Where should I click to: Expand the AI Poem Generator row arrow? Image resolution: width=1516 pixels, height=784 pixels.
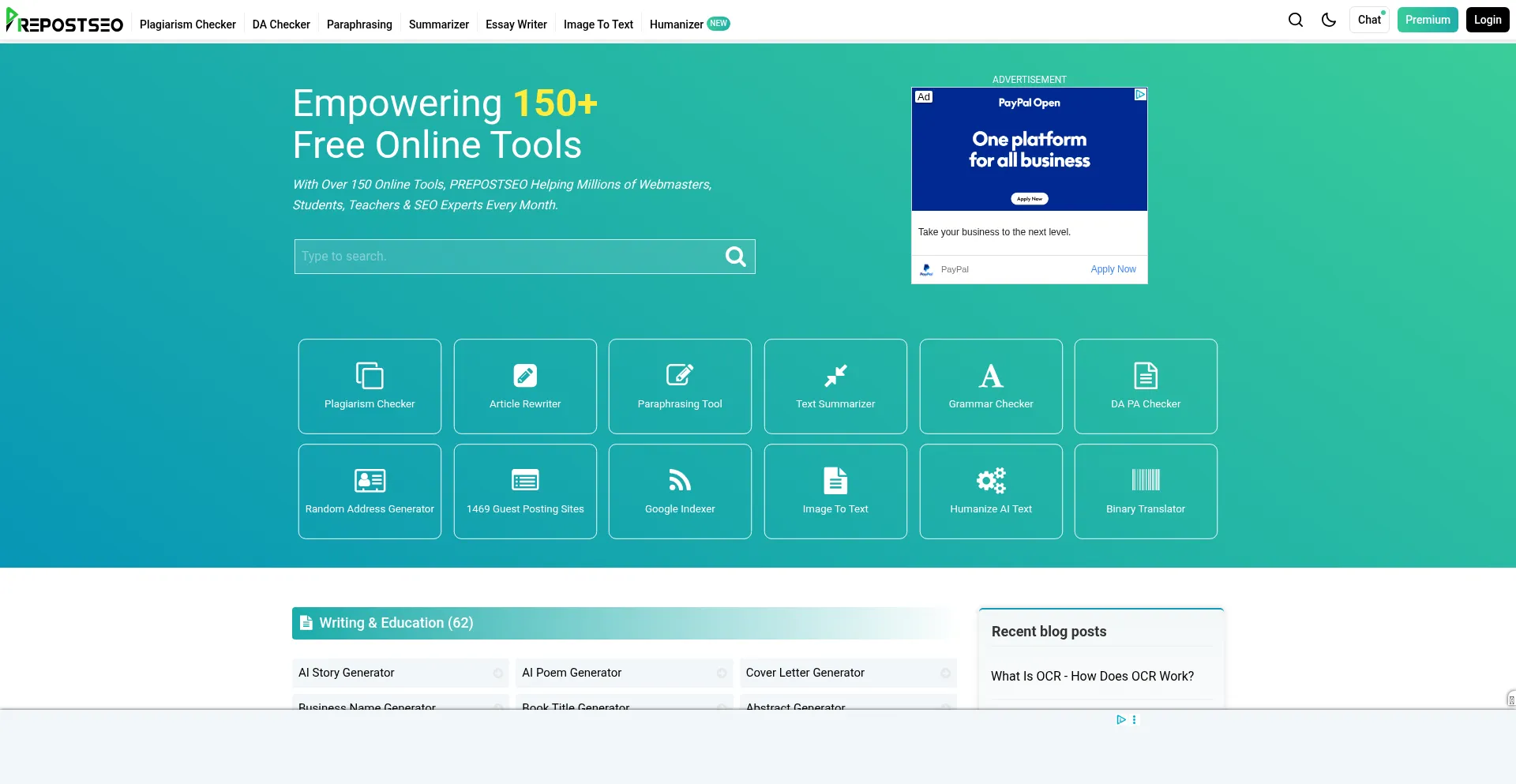722,673
